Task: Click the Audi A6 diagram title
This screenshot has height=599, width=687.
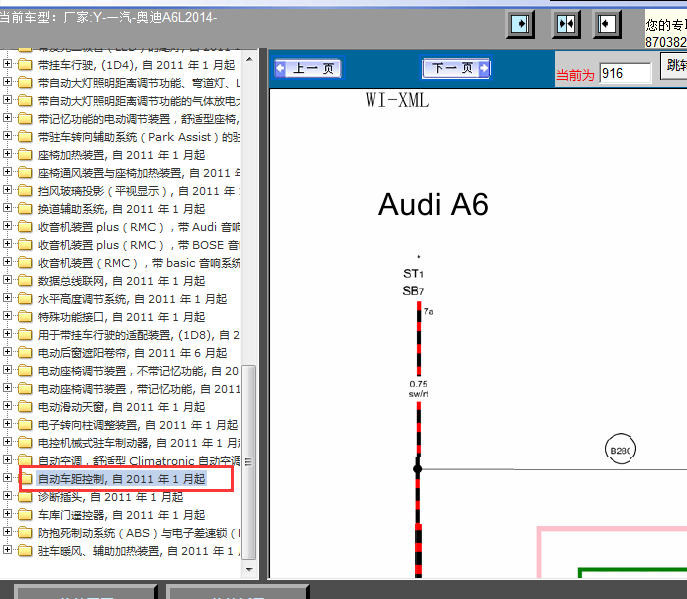Action: pos(433,205)
